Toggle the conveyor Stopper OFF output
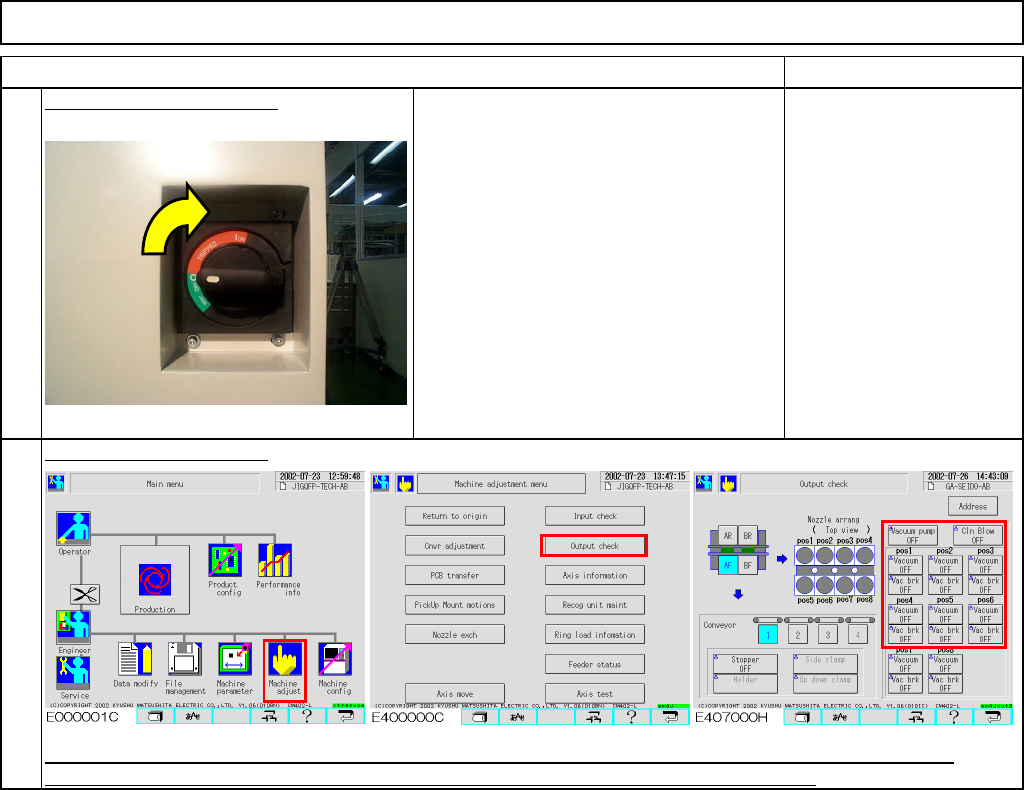Image resolution: width=1024 pixels, height=790 pixels. 745,663
